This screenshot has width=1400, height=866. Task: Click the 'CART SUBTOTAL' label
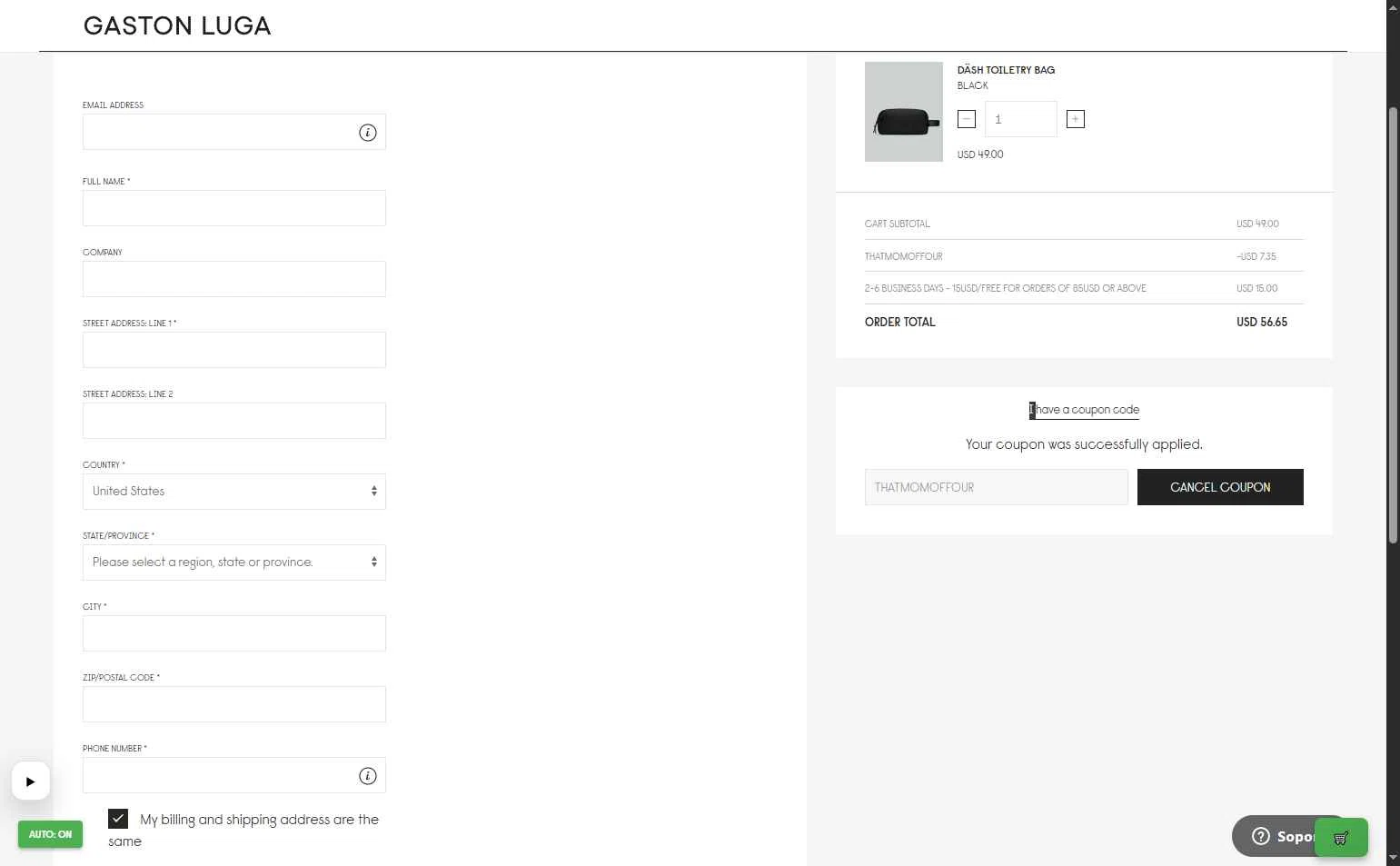point(898,224)
